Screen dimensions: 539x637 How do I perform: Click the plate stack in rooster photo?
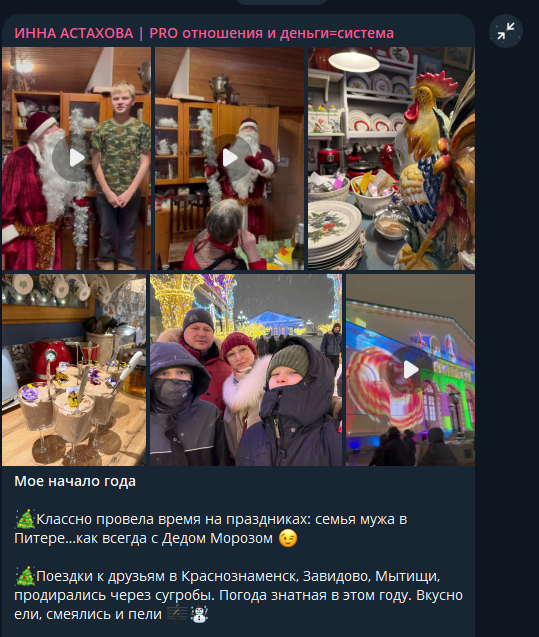tap(334, 236)
